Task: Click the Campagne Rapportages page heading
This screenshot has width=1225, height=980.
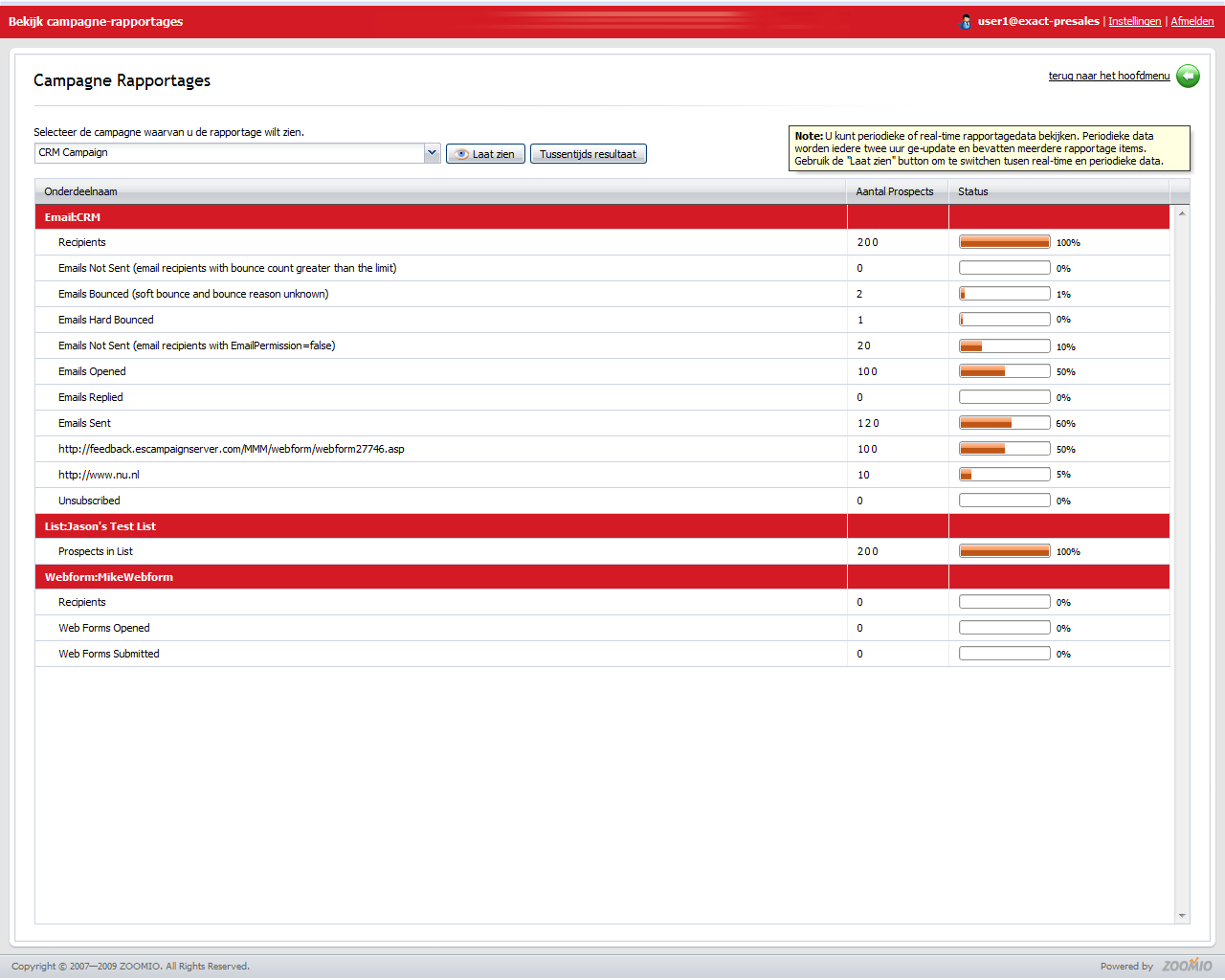Action: tap(122, 80)
